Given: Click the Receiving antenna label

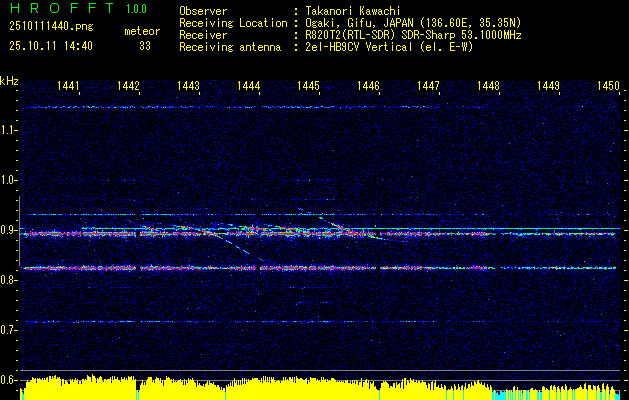Looking at the screenshot, I should coord(230,47).
